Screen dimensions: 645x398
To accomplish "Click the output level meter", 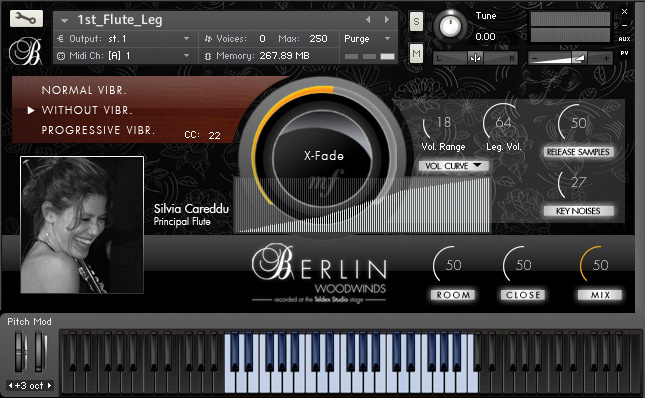I will click(x=571, y=27).
